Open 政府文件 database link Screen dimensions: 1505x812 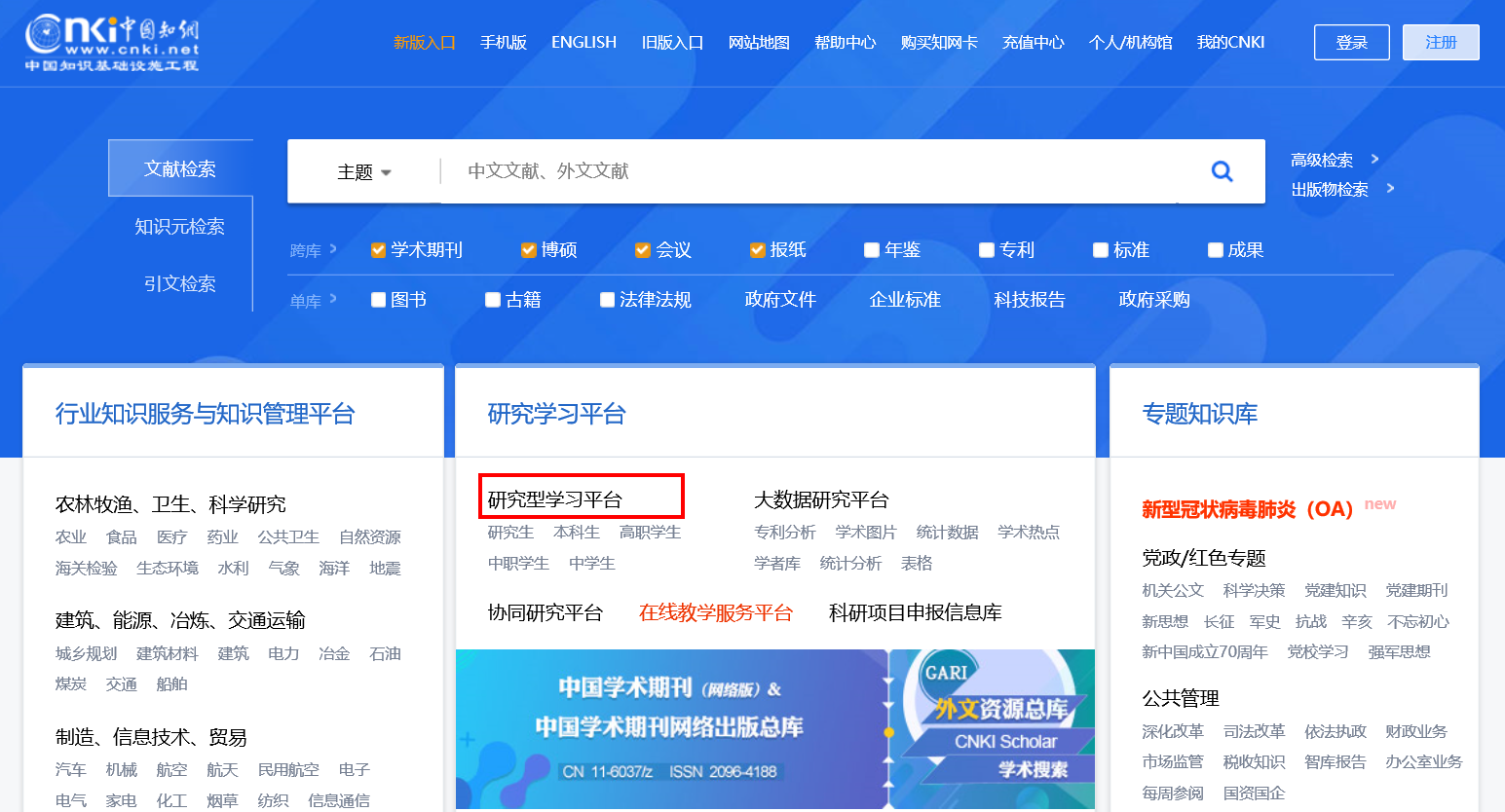pyautogui.click(x=780, y=300)
